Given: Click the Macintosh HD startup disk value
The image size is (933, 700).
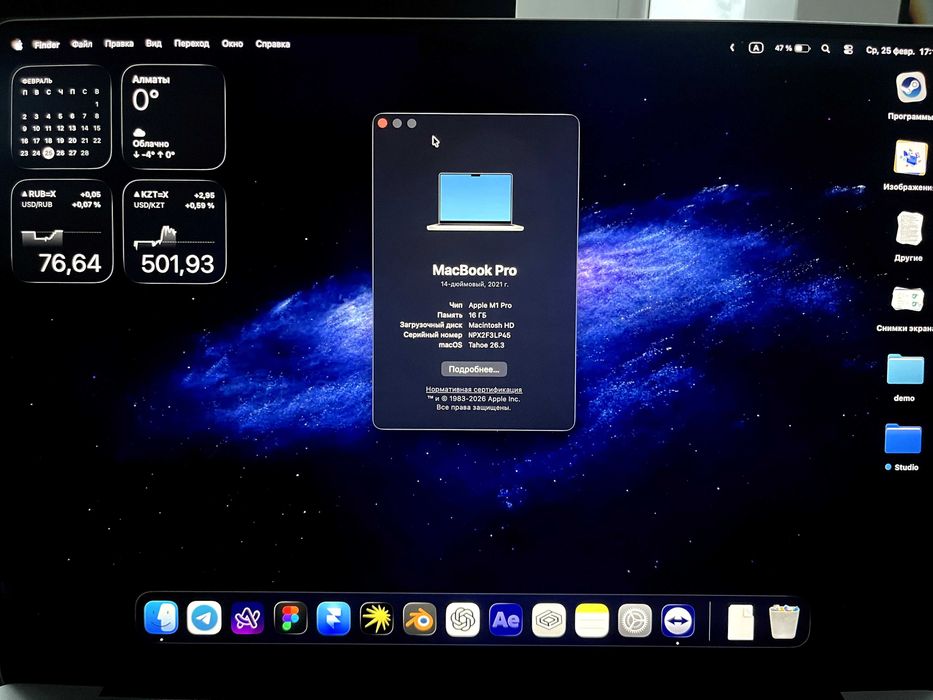Looking at the screenshot, I should [x=491, y=326].
